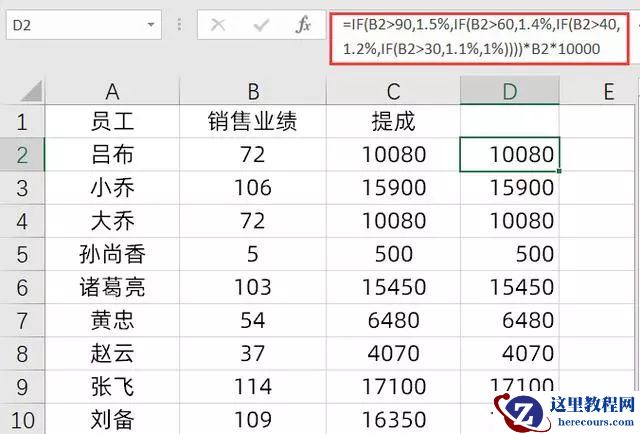Select the cell containing 张飞

tap(112, 387)
